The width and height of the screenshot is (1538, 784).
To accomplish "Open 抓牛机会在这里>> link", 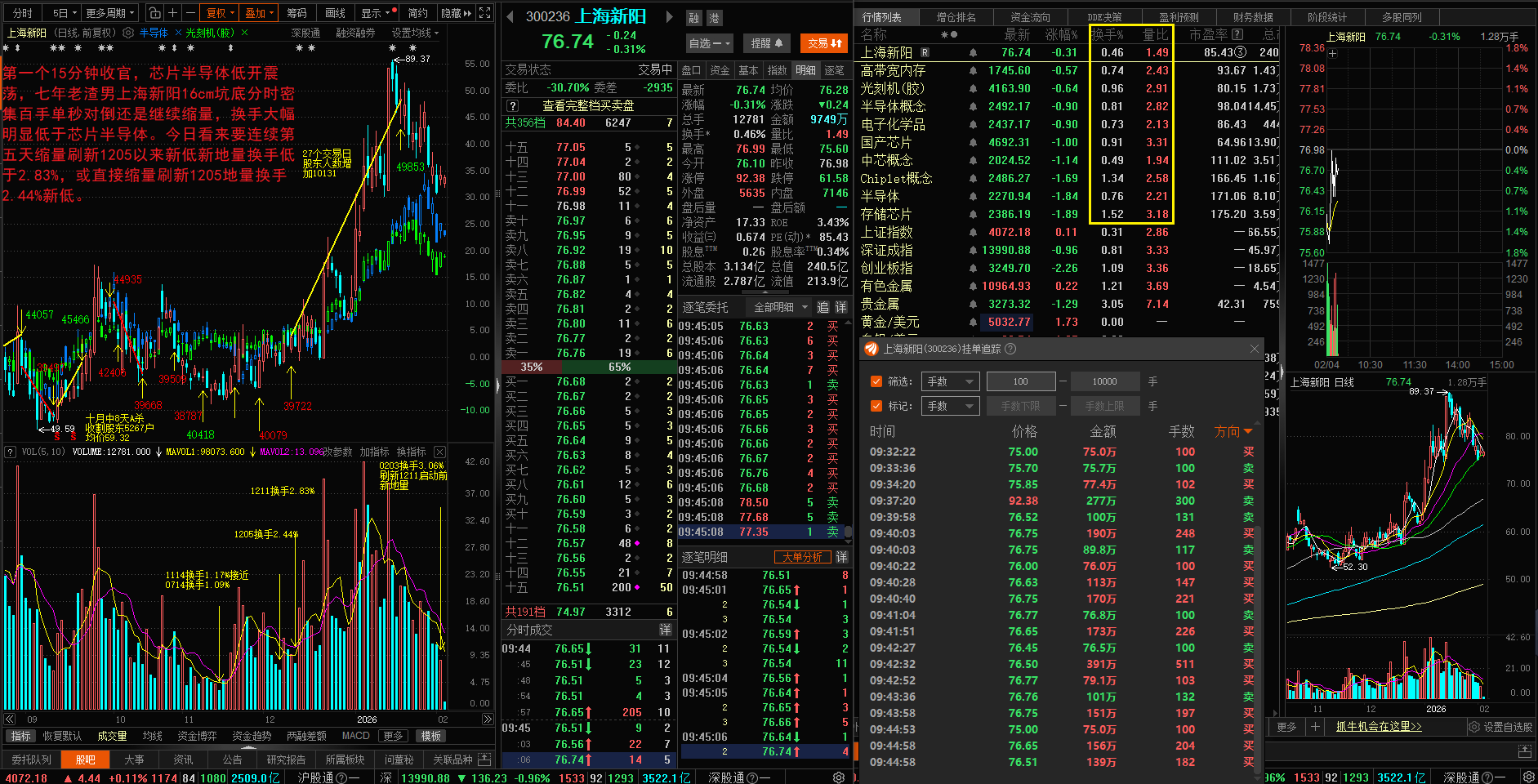I will (x=1379, y=727).
